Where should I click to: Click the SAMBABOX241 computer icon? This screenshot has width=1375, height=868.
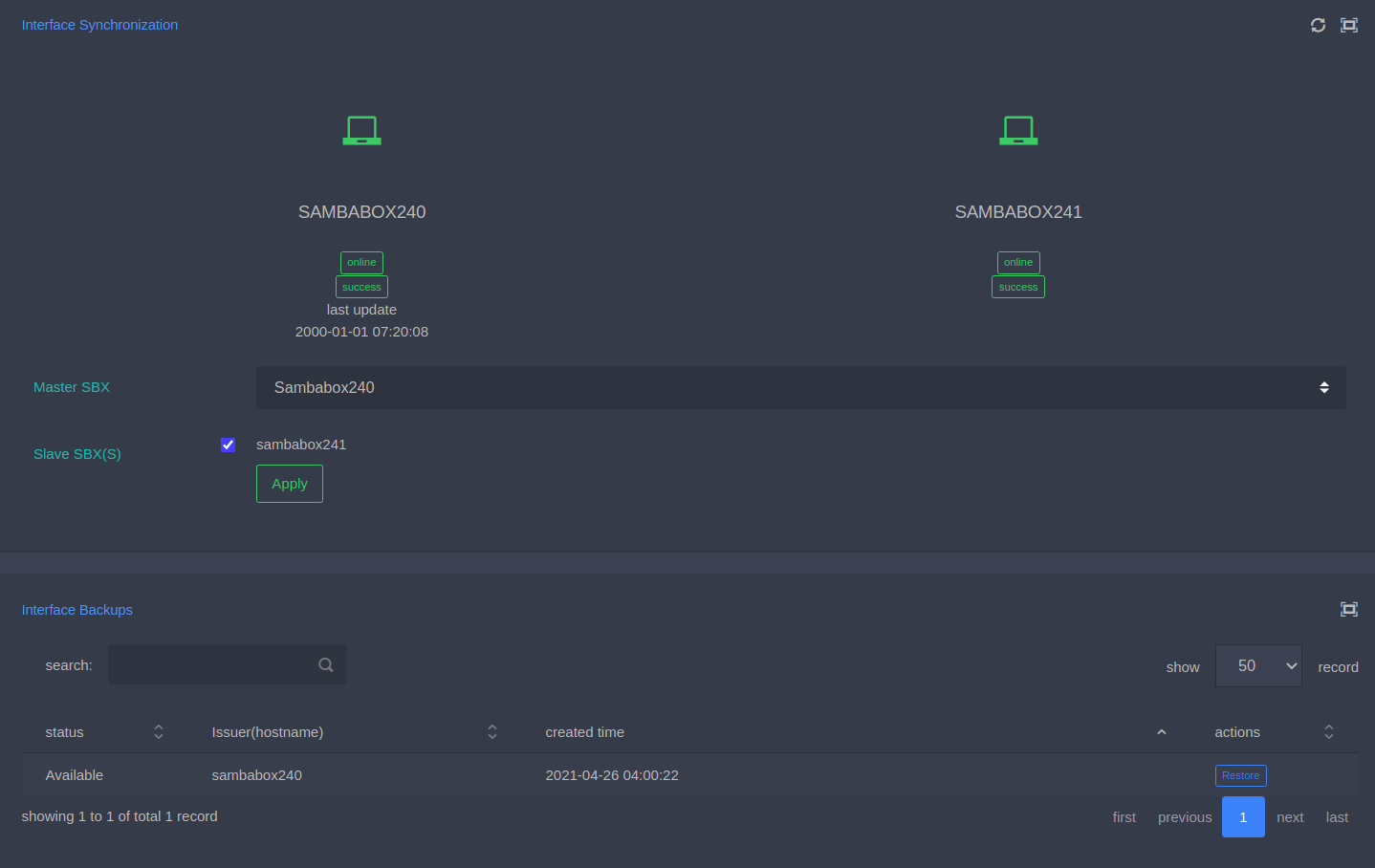tap(1018, 130)
